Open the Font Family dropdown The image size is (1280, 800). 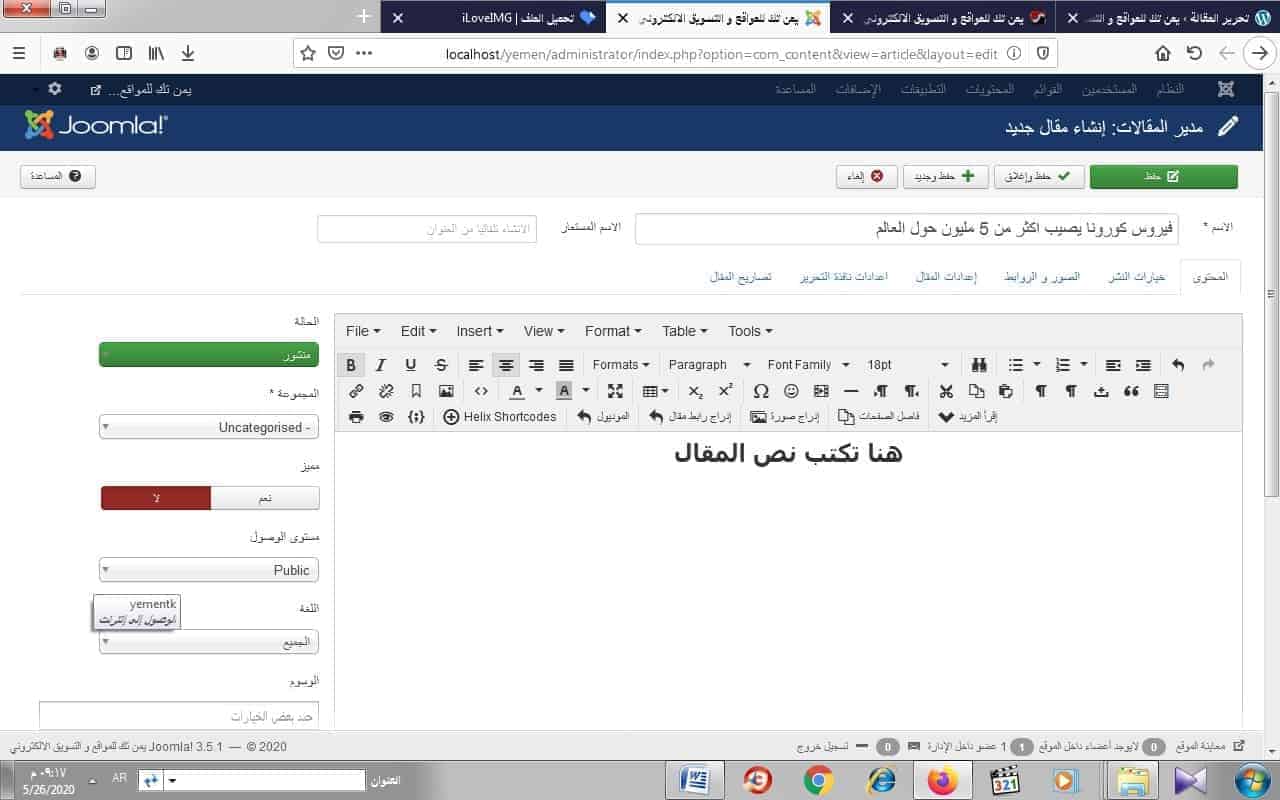point(808,365)
